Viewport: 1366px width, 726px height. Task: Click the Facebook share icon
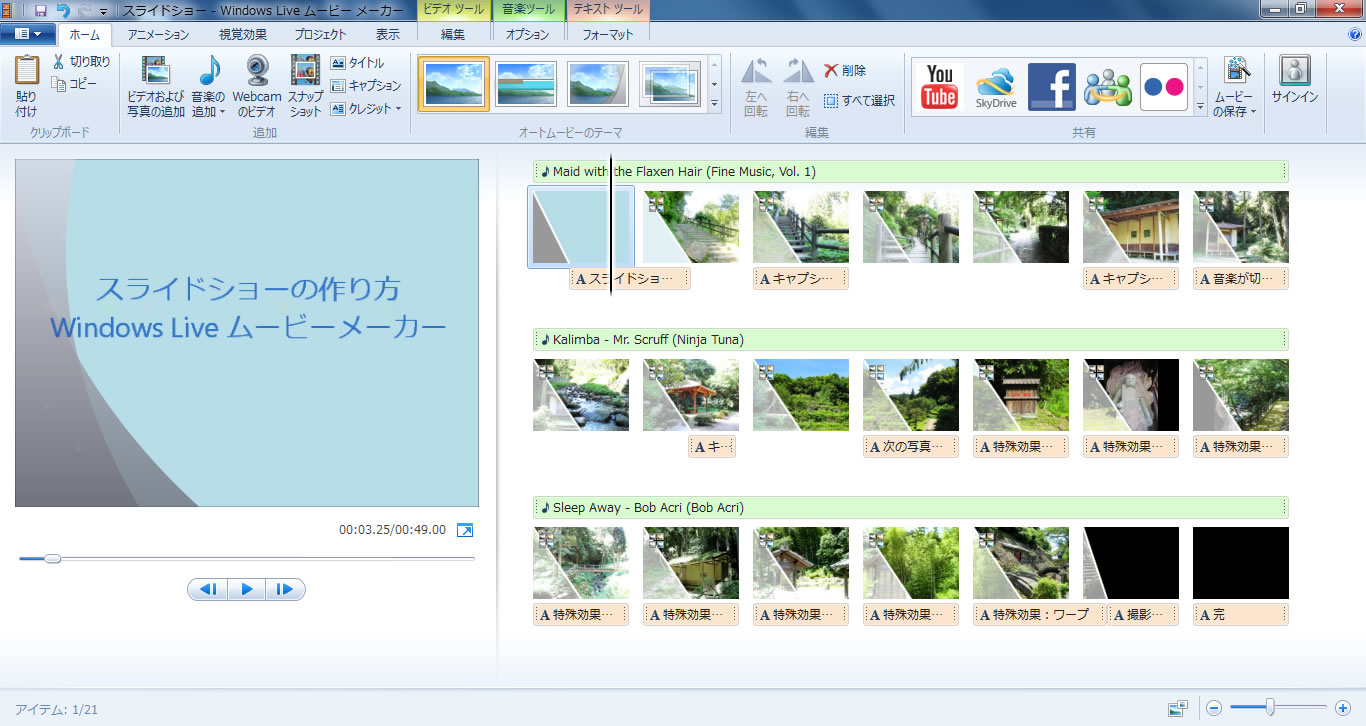pyautogui.click(x=1051, y=86)
